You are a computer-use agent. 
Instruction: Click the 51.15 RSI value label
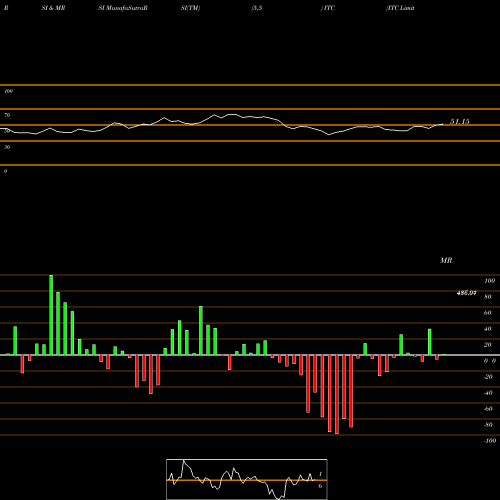click(460, 122)
